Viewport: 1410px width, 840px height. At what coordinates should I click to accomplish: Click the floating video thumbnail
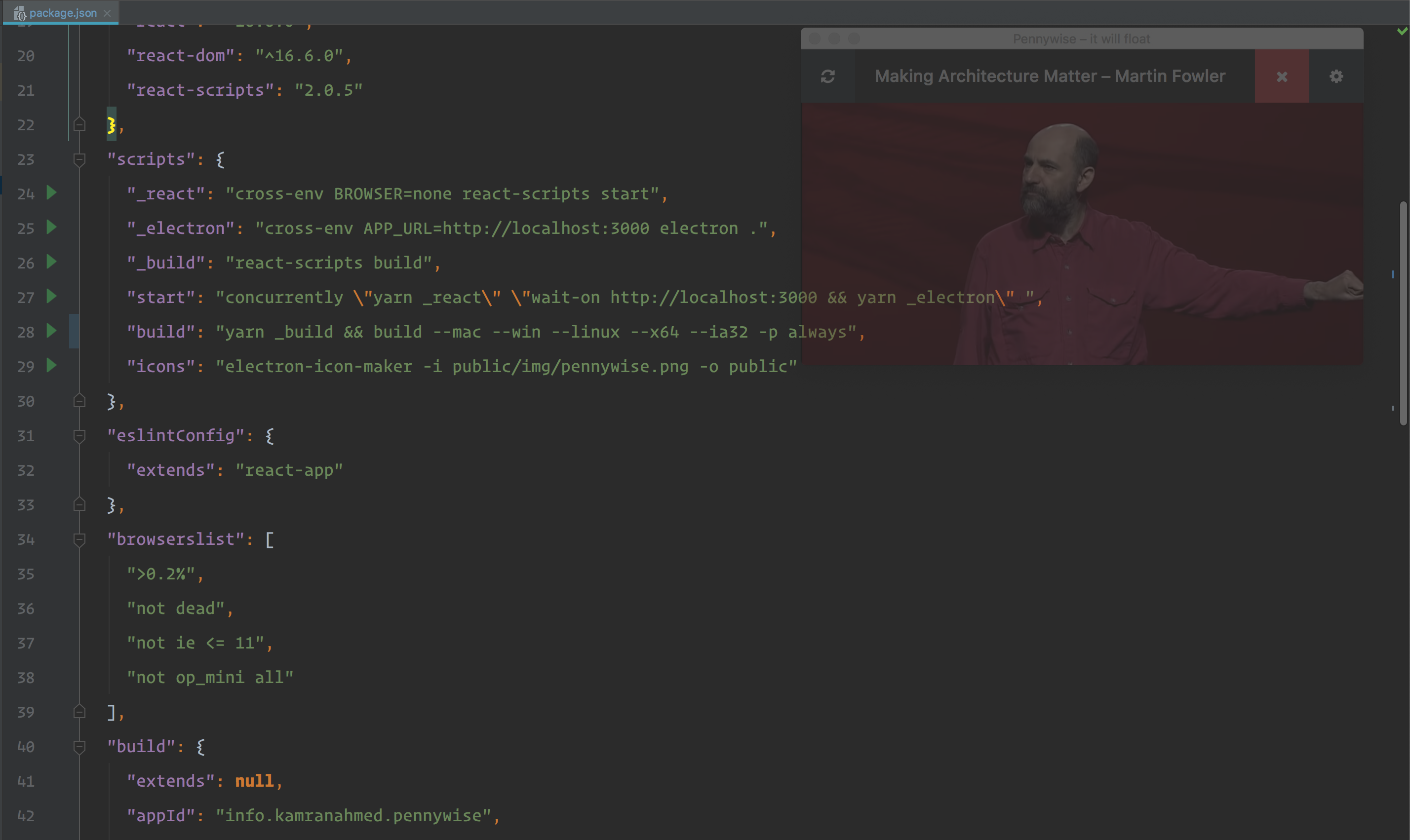(1081, 233)
